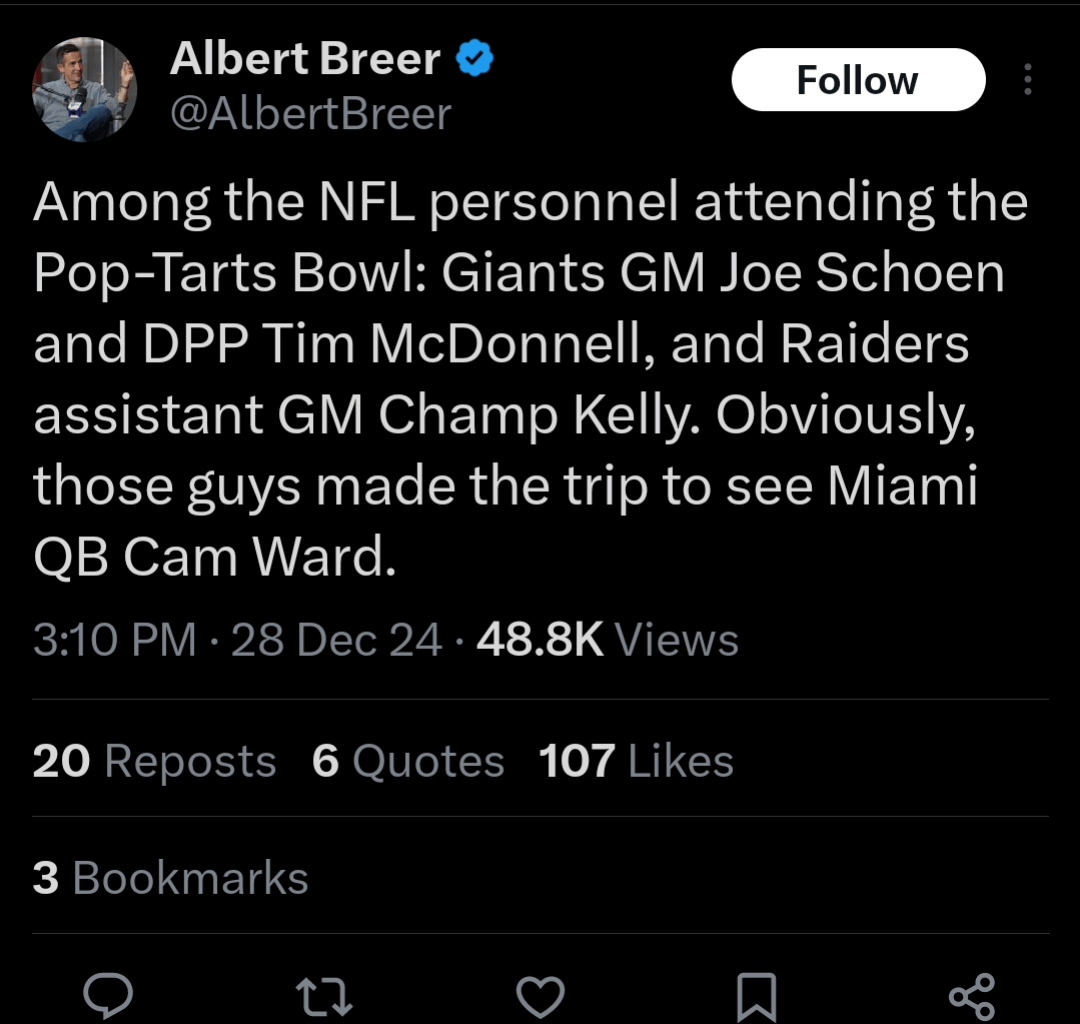The image size is (1080, 1024).
Task: Open the @AlbertBreer handle link
Action: 311,114
